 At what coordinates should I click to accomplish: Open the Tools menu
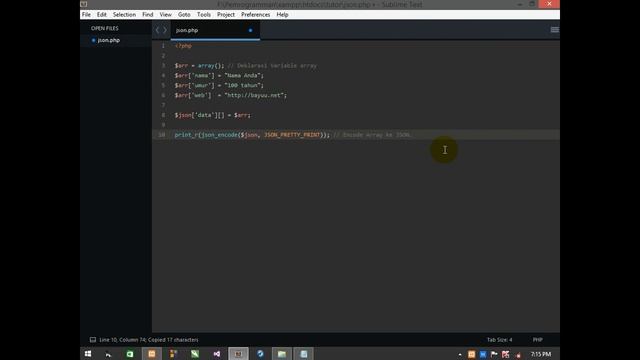(204, 15)
